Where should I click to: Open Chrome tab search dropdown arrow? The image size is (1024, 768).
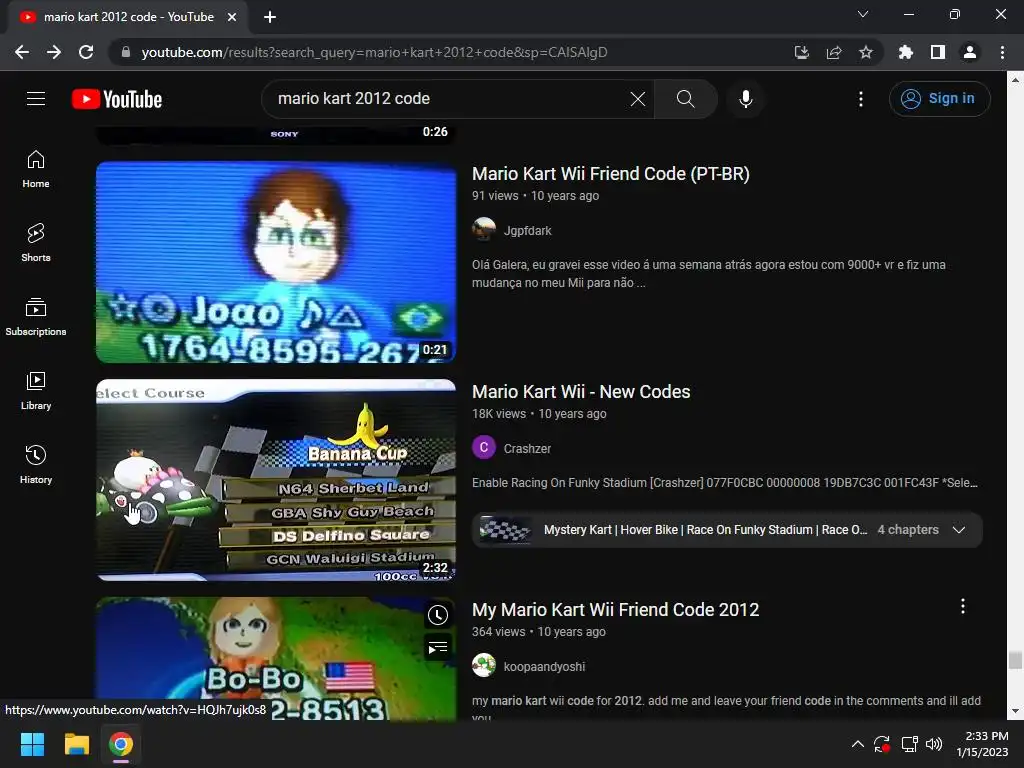point(863,14)
